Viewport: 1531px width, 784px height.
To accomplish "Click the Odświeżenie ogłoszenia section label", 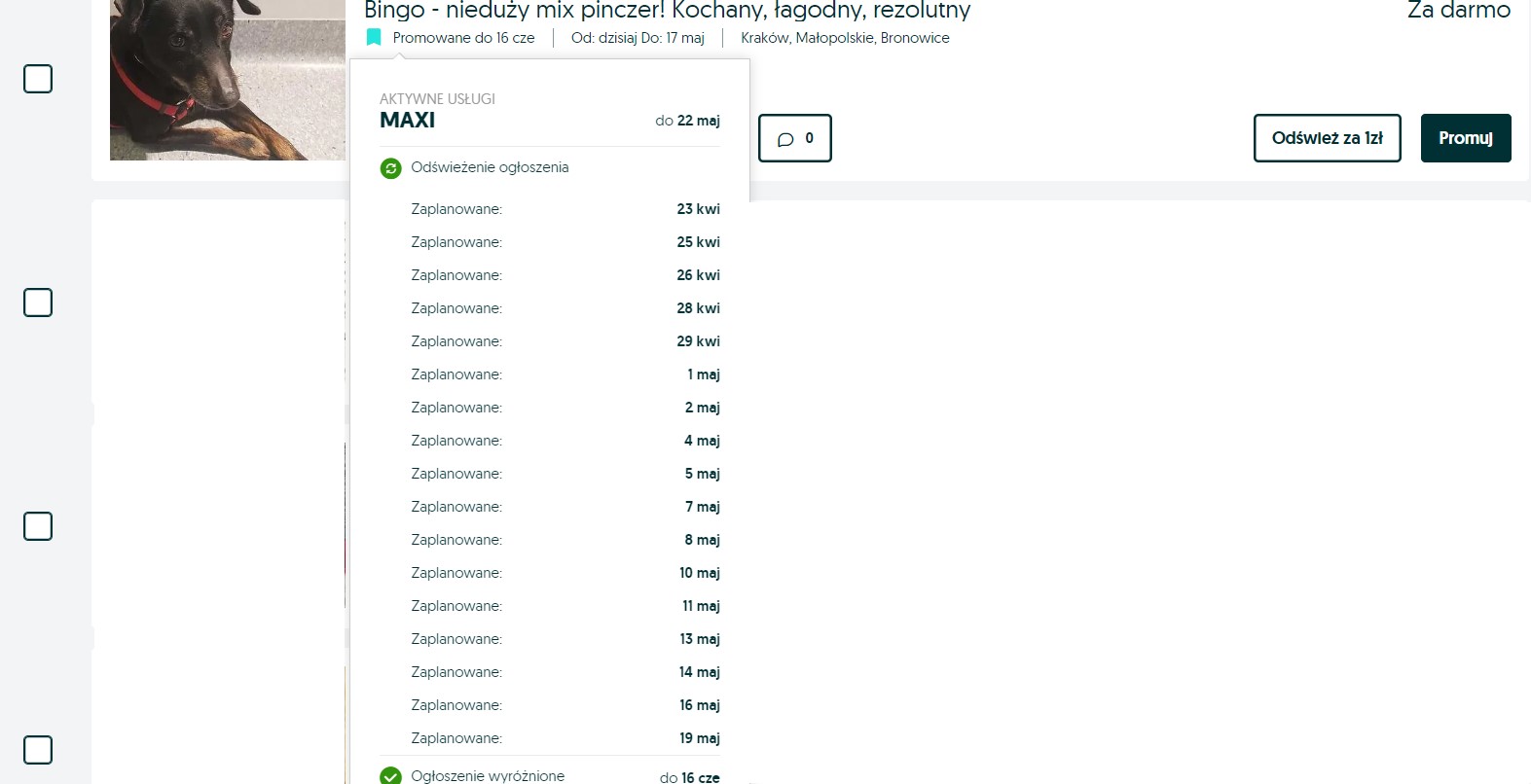I will [x=490, y=167].
